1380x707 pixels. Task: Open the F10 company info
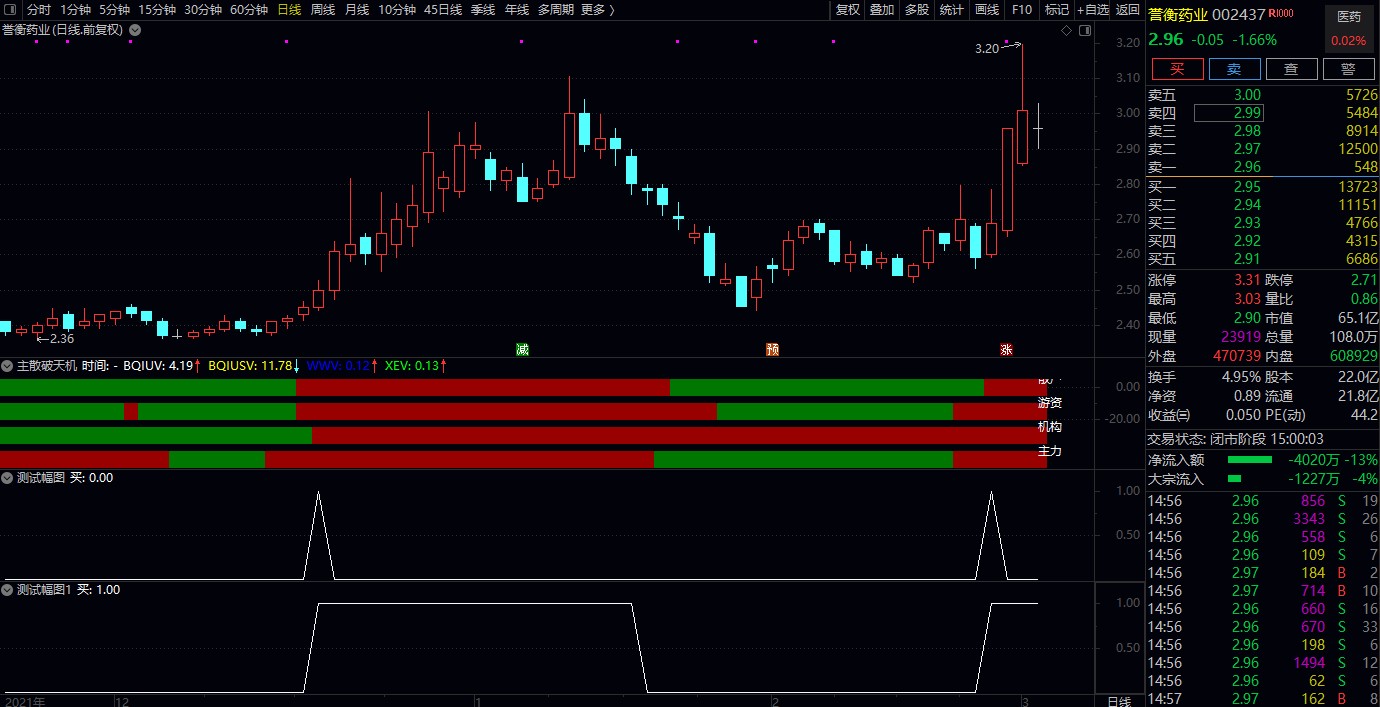click(x=1021, y=10)
